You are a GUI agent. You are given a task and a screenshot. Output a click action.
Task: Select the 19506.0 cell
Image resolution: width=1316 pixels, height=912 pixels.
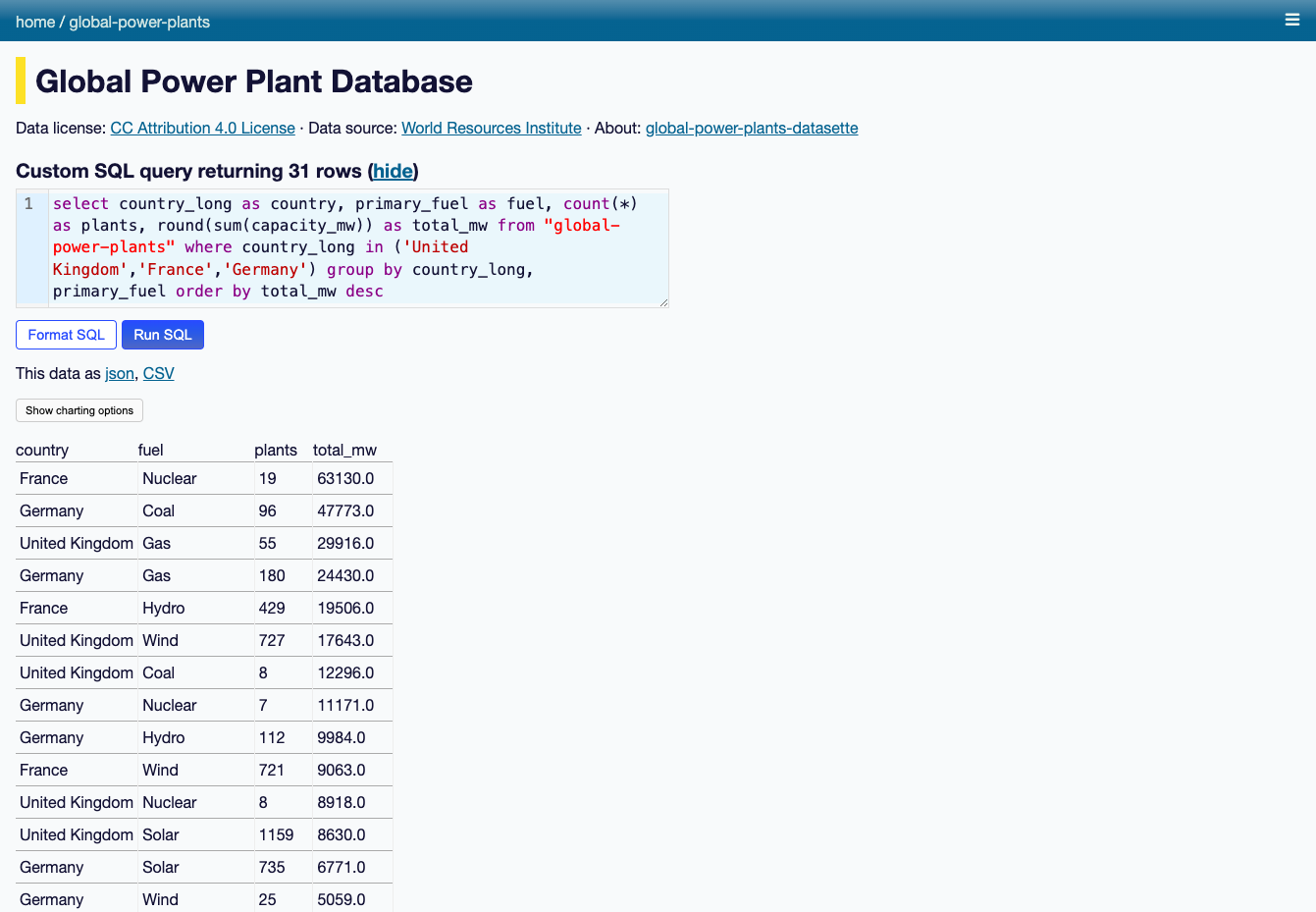[352, 608]
